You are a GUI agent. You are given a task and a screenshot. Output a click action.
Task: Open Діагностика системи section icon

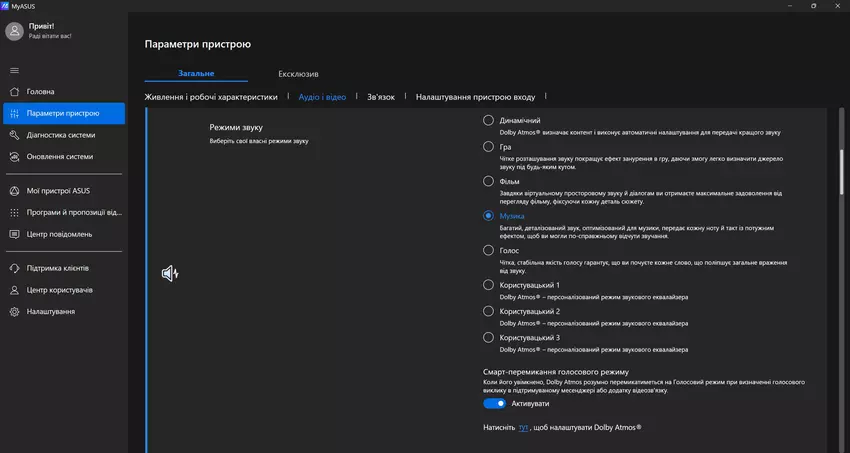tap(14, 135)
